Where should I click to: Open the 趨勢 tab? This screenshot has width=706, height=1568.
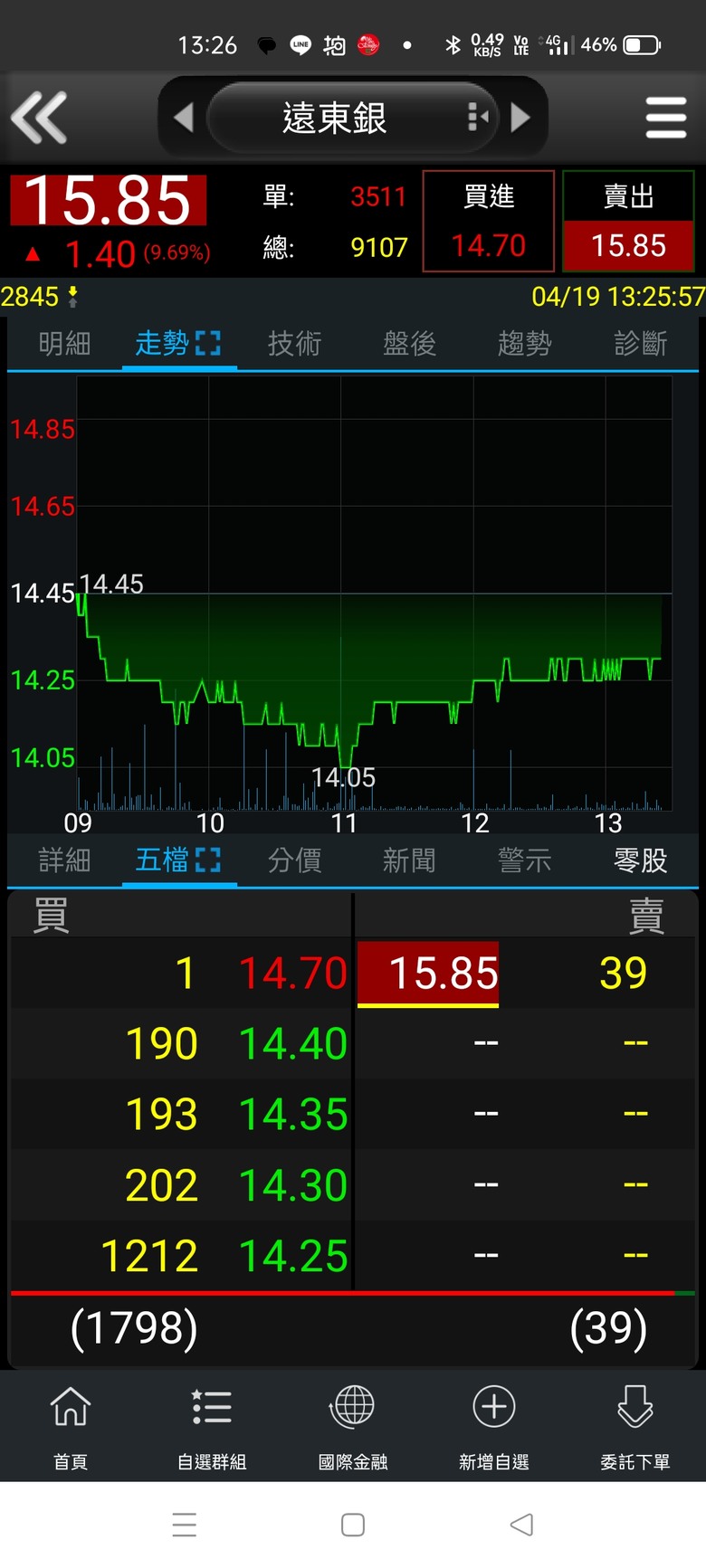[x=524, y=344]
